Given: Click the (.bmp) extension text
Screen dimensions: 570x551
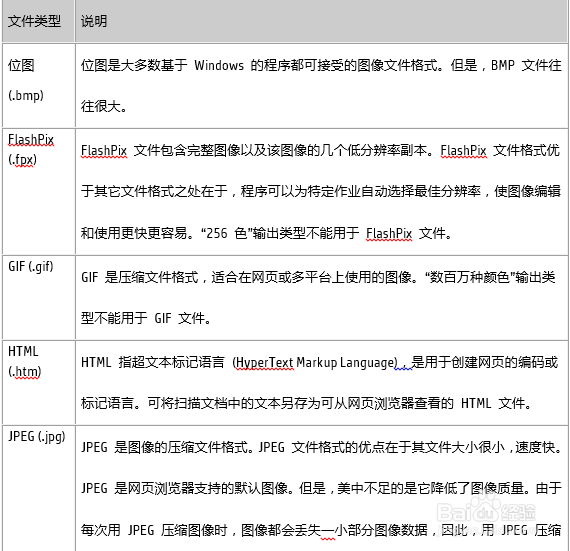Looking at the screenshot, I should point(26,96).
